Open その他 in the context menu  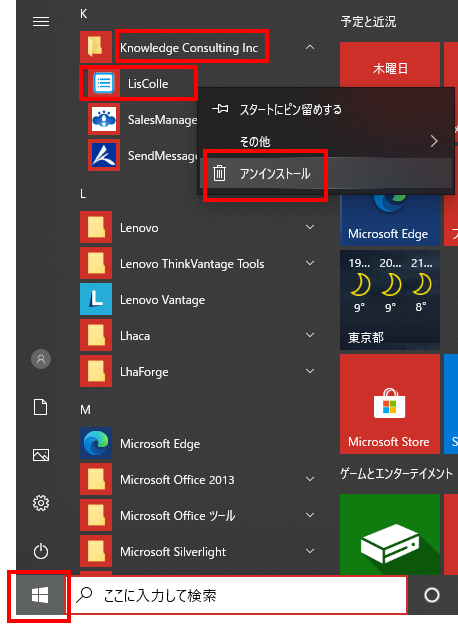point(326,141)
